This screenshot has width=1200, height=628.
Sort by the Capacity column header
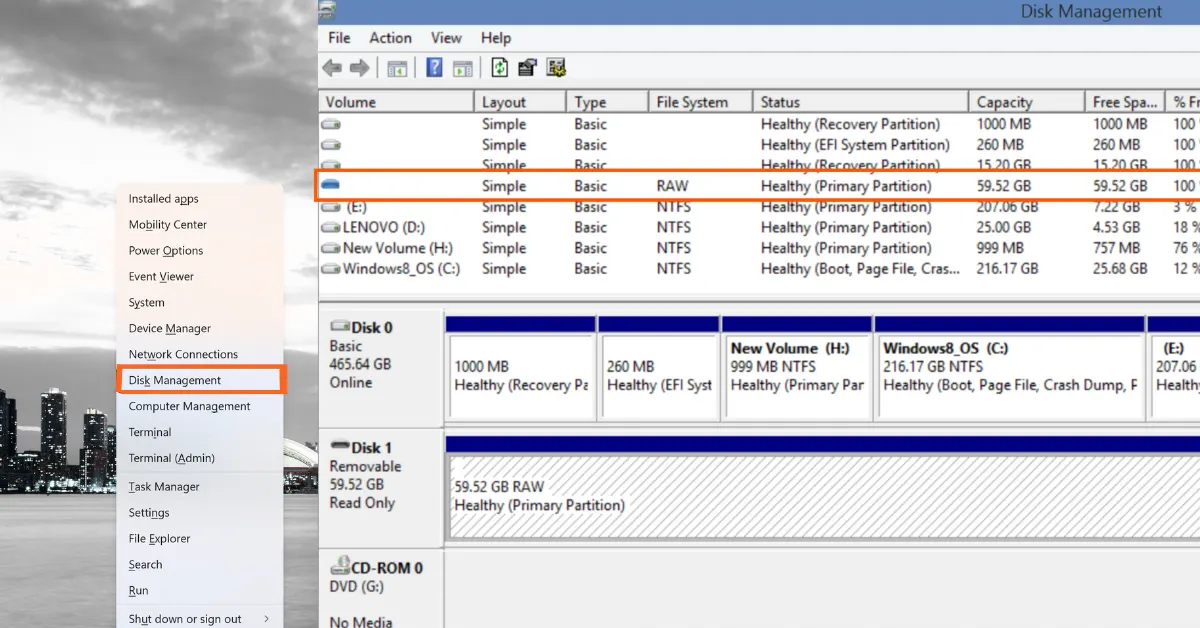[1026, 102]
